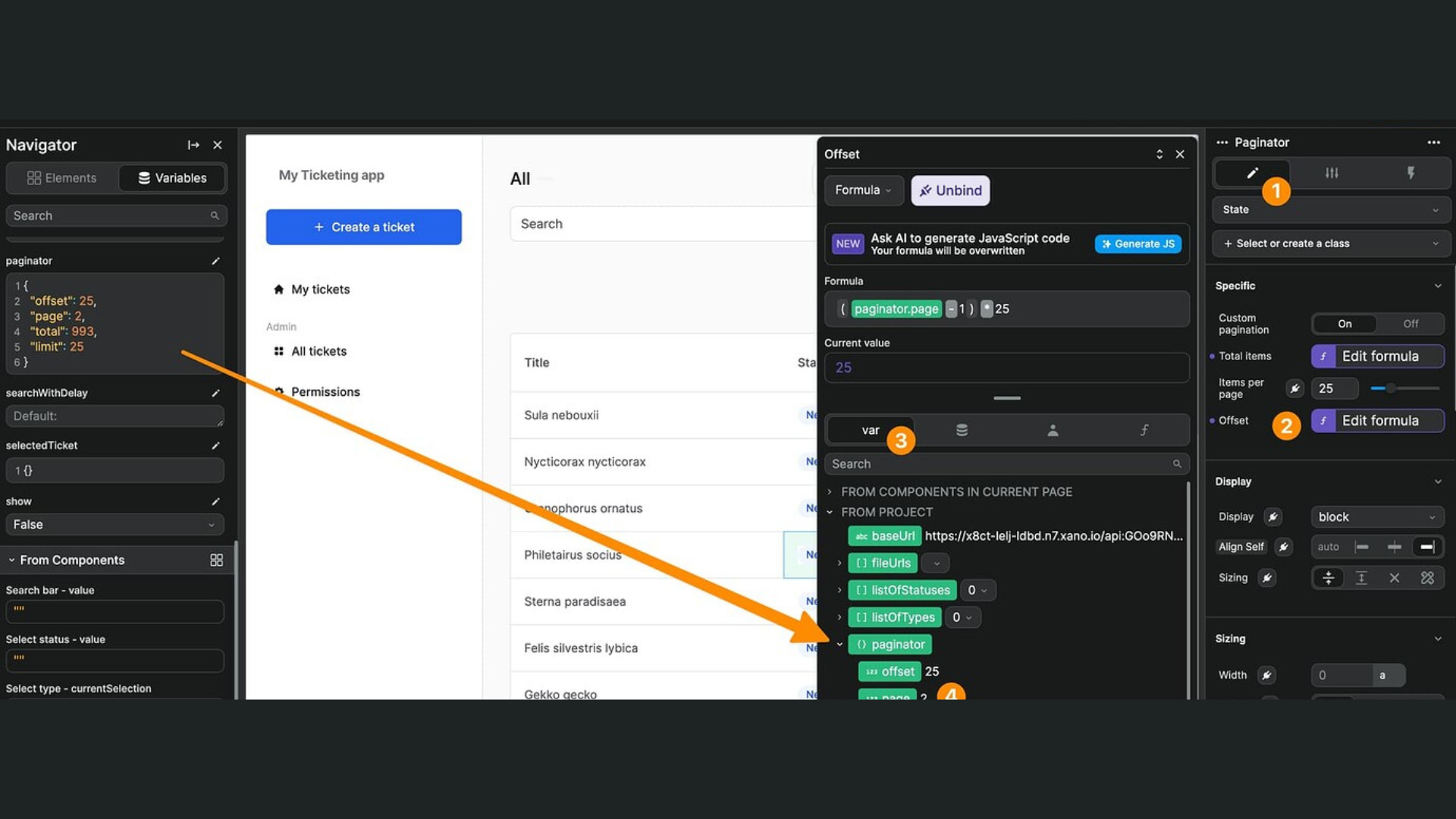
Task: Open the Display block dropdown
Action: (x=1377, y=516)
